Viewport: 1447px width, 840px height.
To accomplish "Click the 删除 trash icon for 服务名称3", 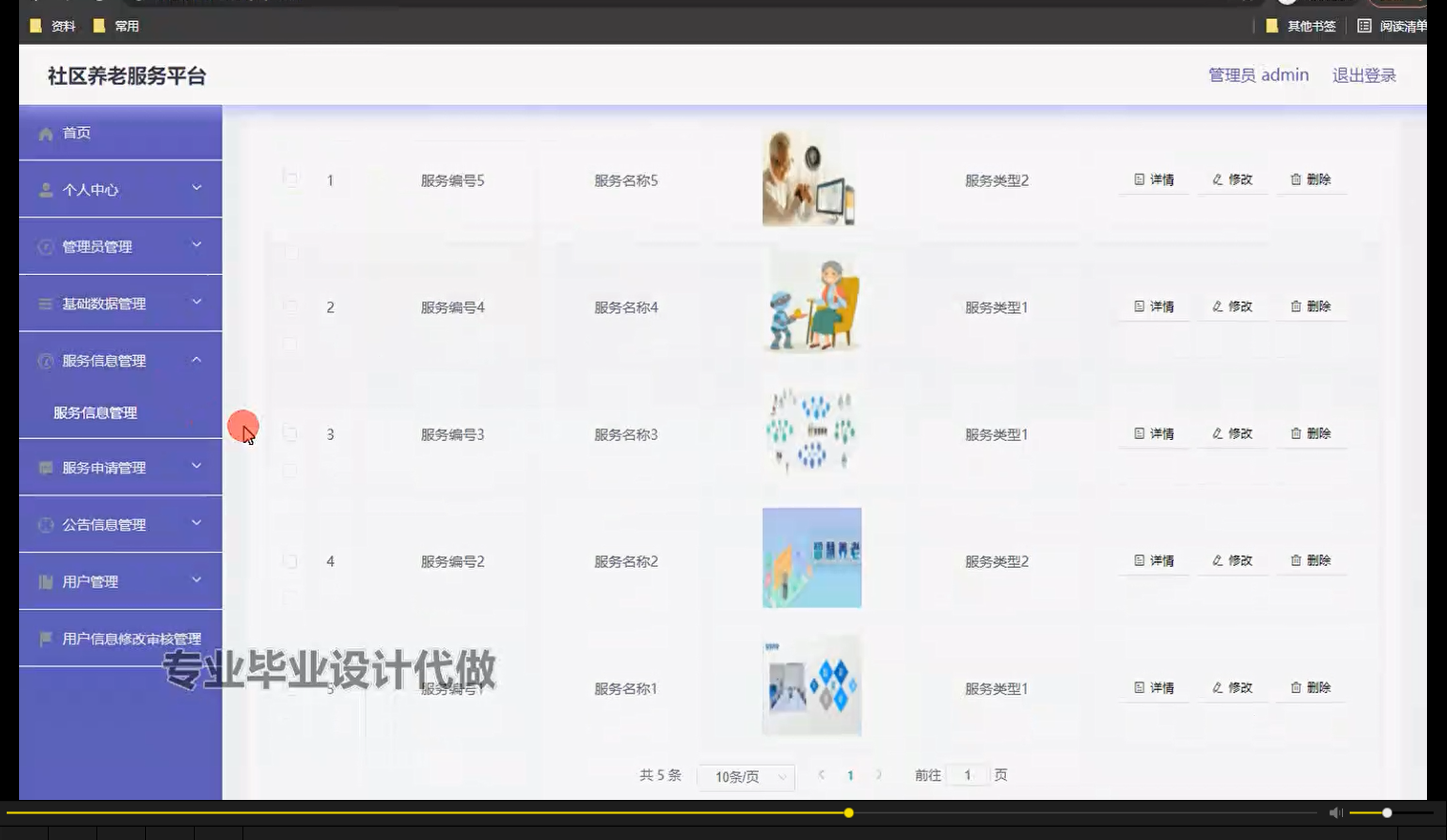I will click(1295, 432).
